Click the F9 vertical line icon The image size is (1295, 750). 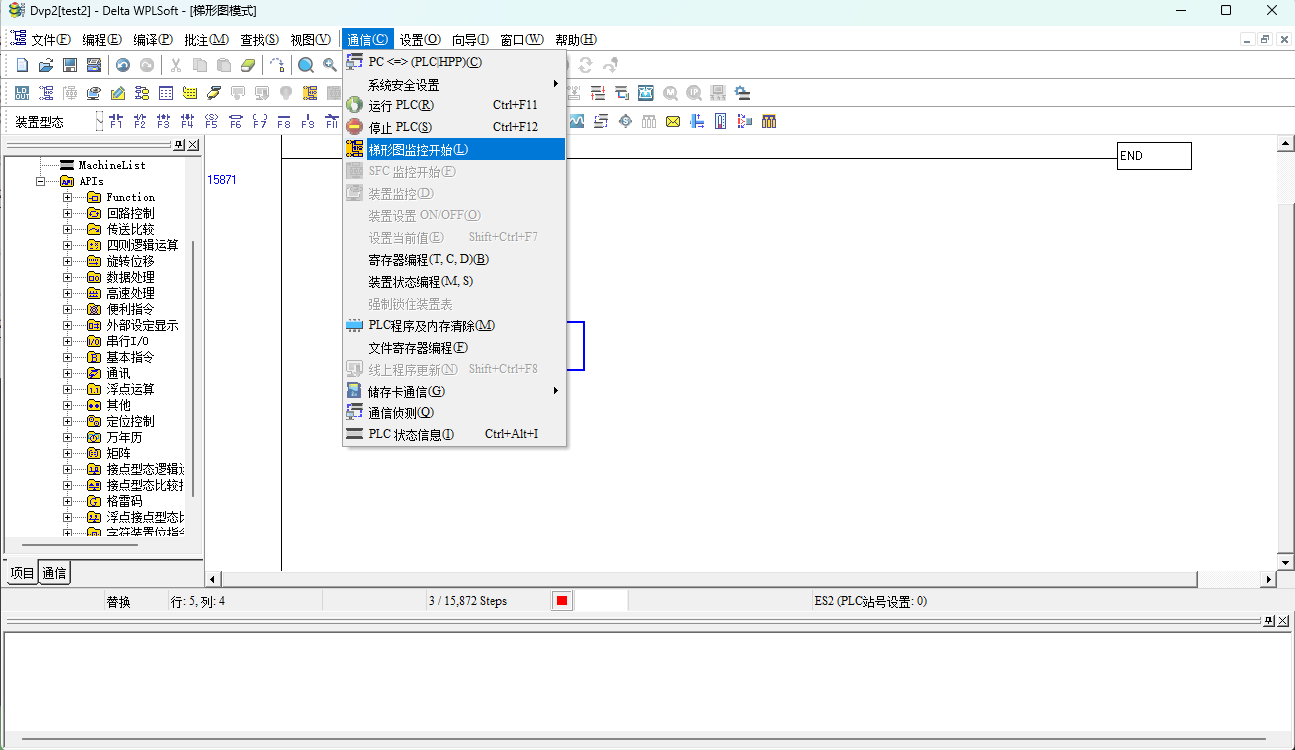pos(308,121)
